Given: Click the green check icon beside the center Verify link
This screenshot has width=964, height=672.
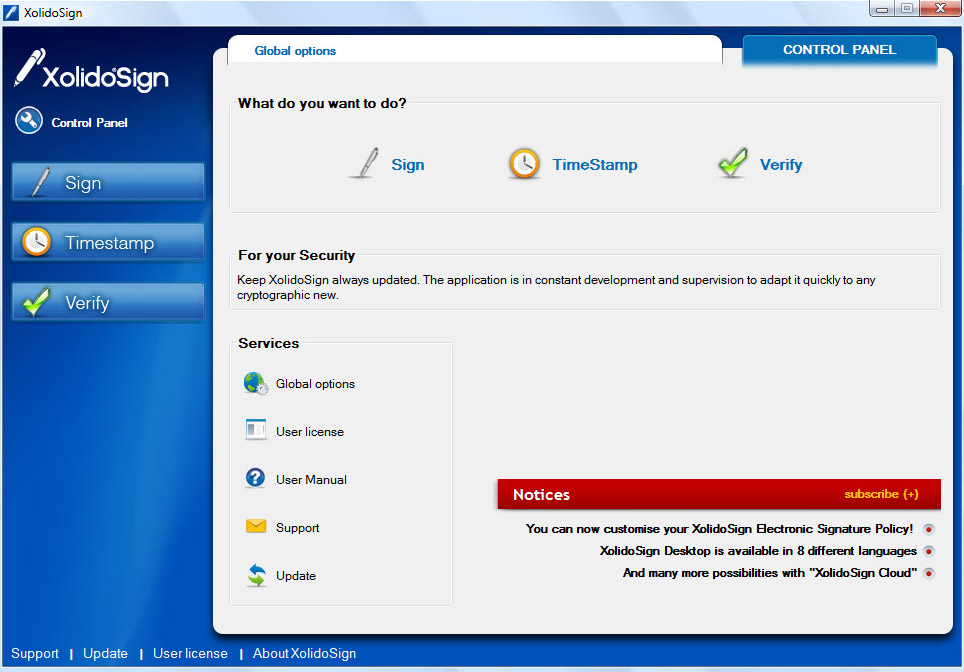Looking at the screenshot, I should pos(732,163).
